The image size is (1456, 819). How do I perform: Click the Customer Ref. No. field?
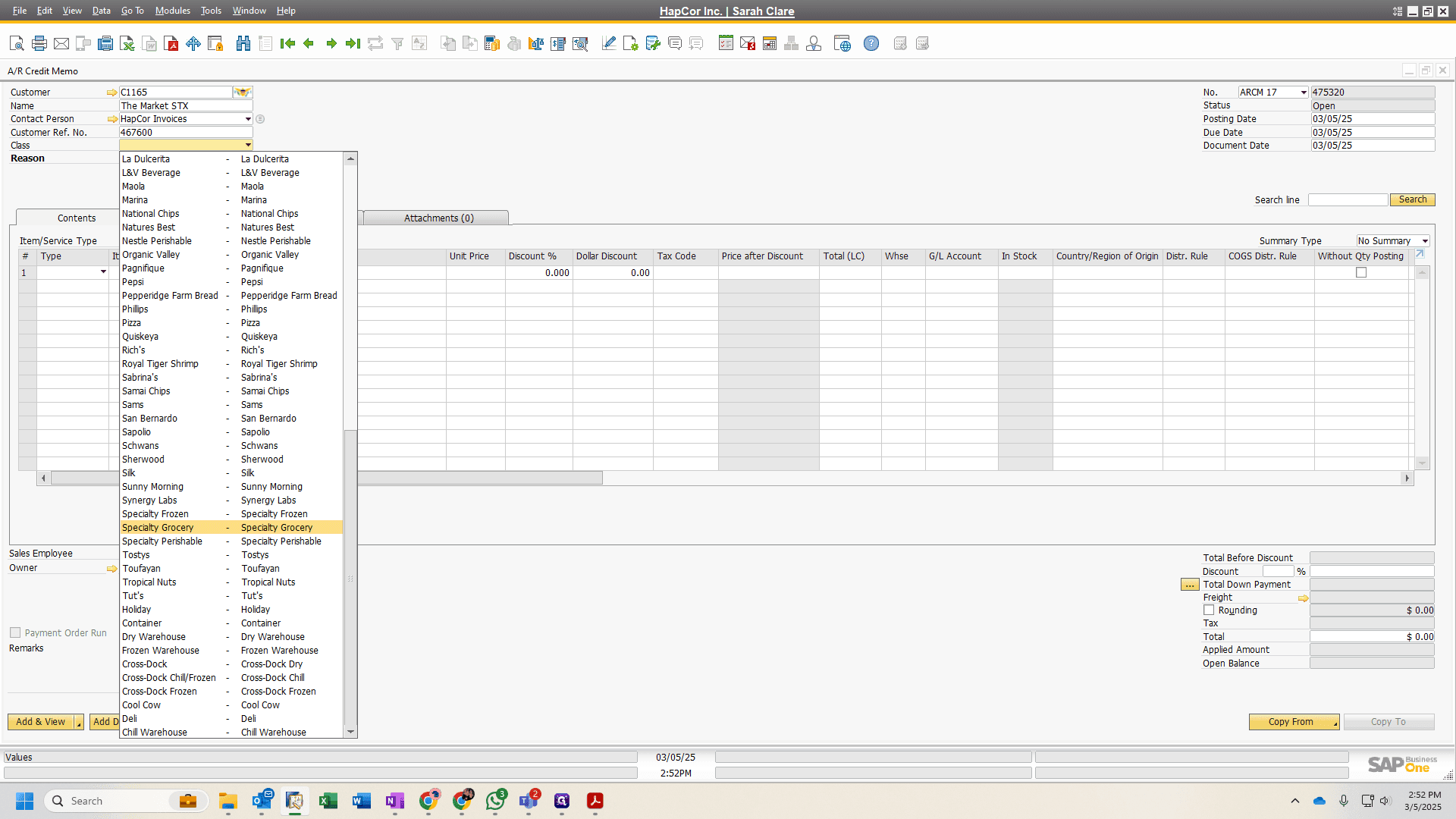(186, 133)
